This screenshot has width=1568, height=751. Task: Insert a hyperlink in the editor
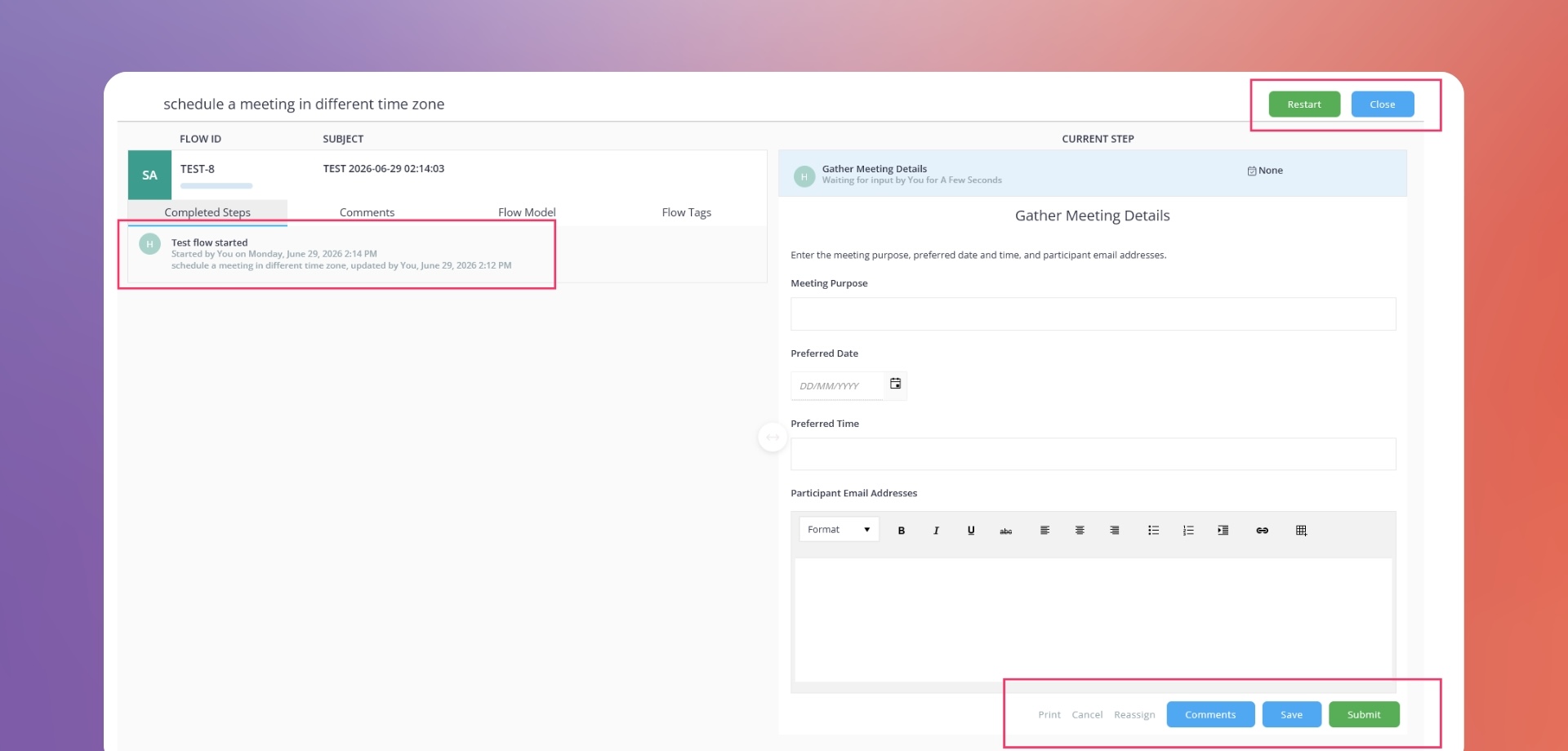1263,531
